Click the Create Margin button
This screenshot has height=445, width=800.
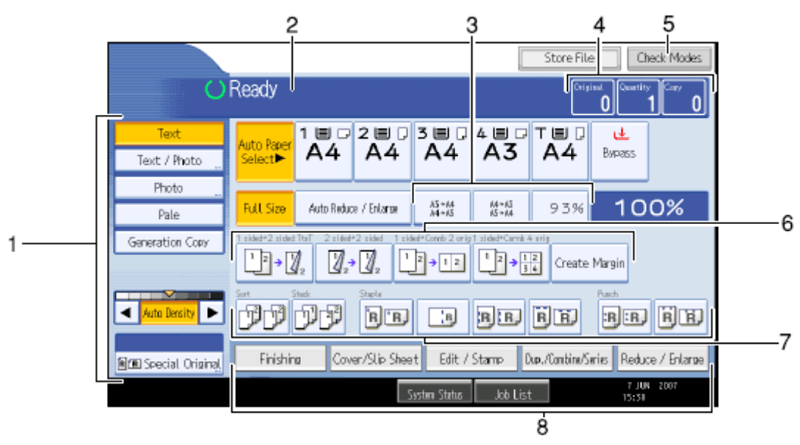coord(590,263)
